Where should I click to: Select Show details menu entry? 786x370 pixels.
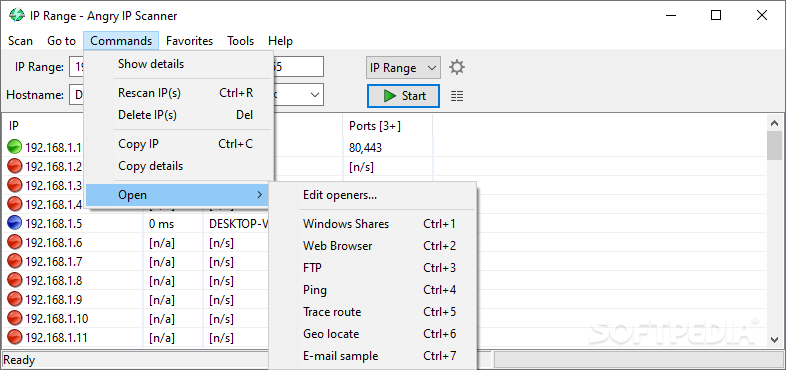(179, 64)
